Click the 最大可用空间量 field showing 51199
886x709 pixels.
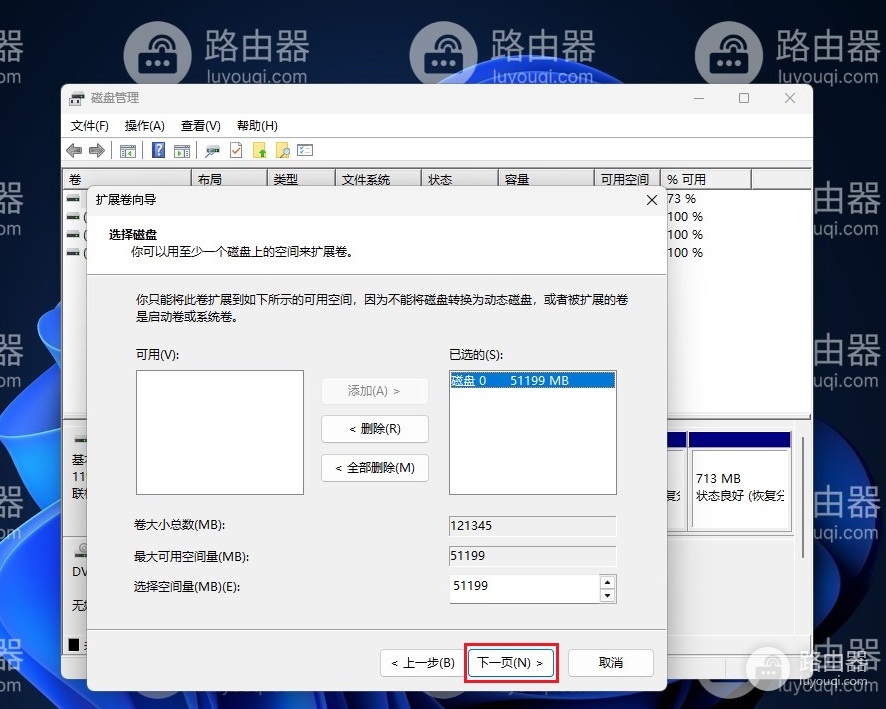click(x=532, y=556)
